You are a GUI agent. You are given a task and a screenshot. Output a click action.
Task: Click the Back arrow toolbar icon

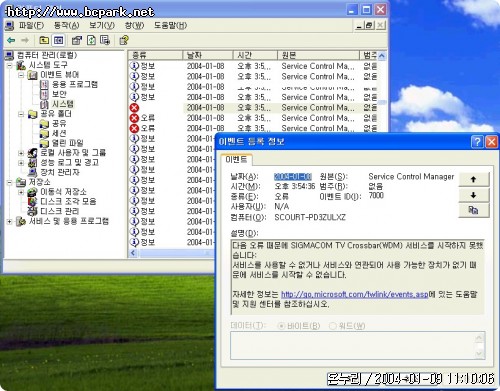pos(11,40)
